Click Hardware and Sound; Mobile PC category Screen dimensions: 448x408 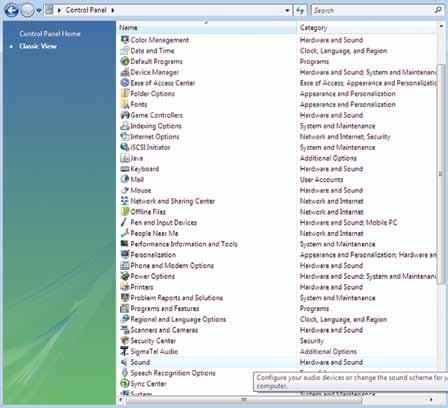349,222
